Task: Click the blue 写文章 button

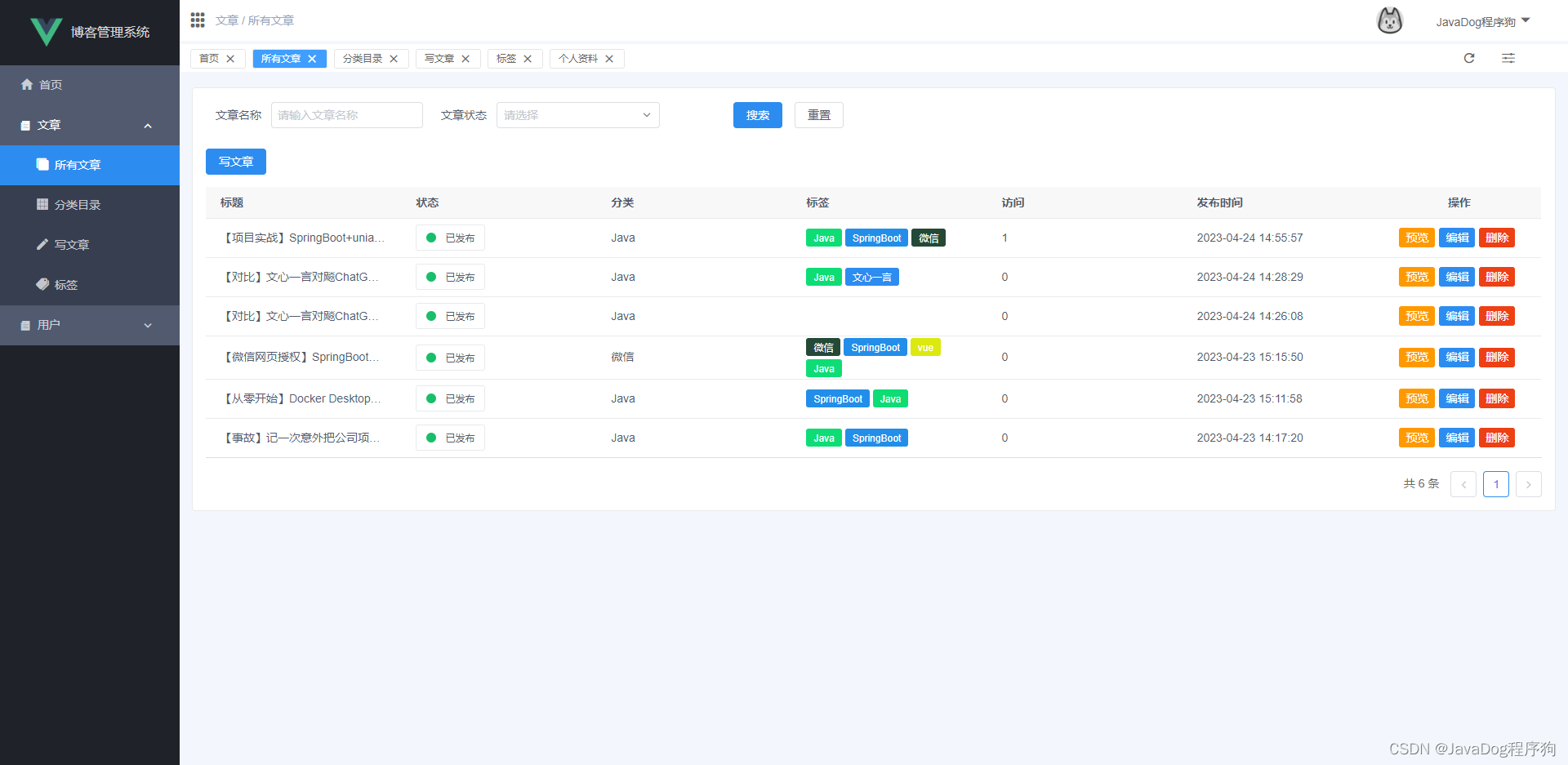Action: click(x=236, y=162)
